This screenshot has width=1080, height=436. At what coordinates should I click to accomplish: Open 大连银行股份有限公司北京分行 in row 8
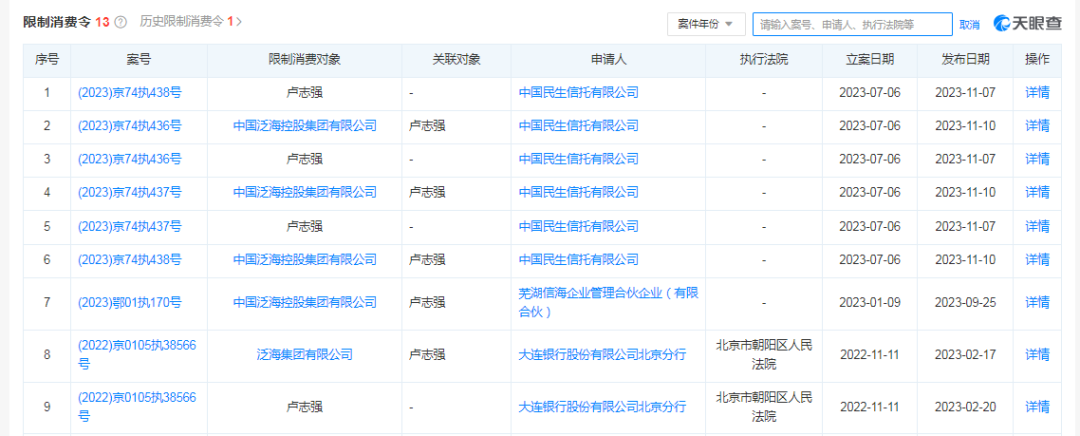coord(602,355)
